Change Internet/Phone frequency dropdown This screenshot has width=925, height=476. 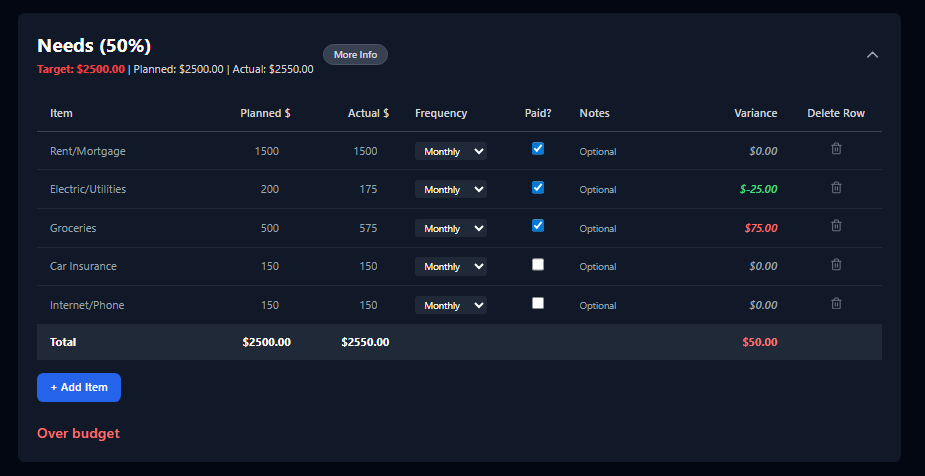[x=451, y=305]
